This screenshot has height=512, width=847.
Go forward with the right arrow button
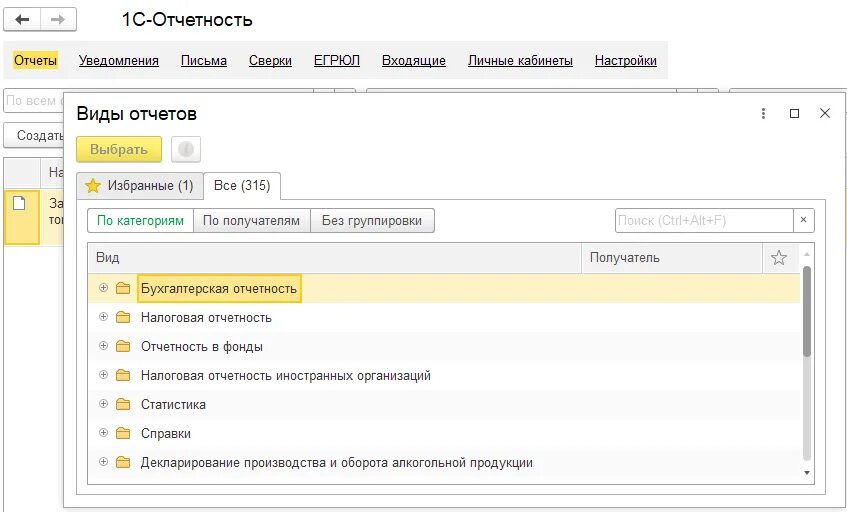pyautogui.click(x=58, y=20)
